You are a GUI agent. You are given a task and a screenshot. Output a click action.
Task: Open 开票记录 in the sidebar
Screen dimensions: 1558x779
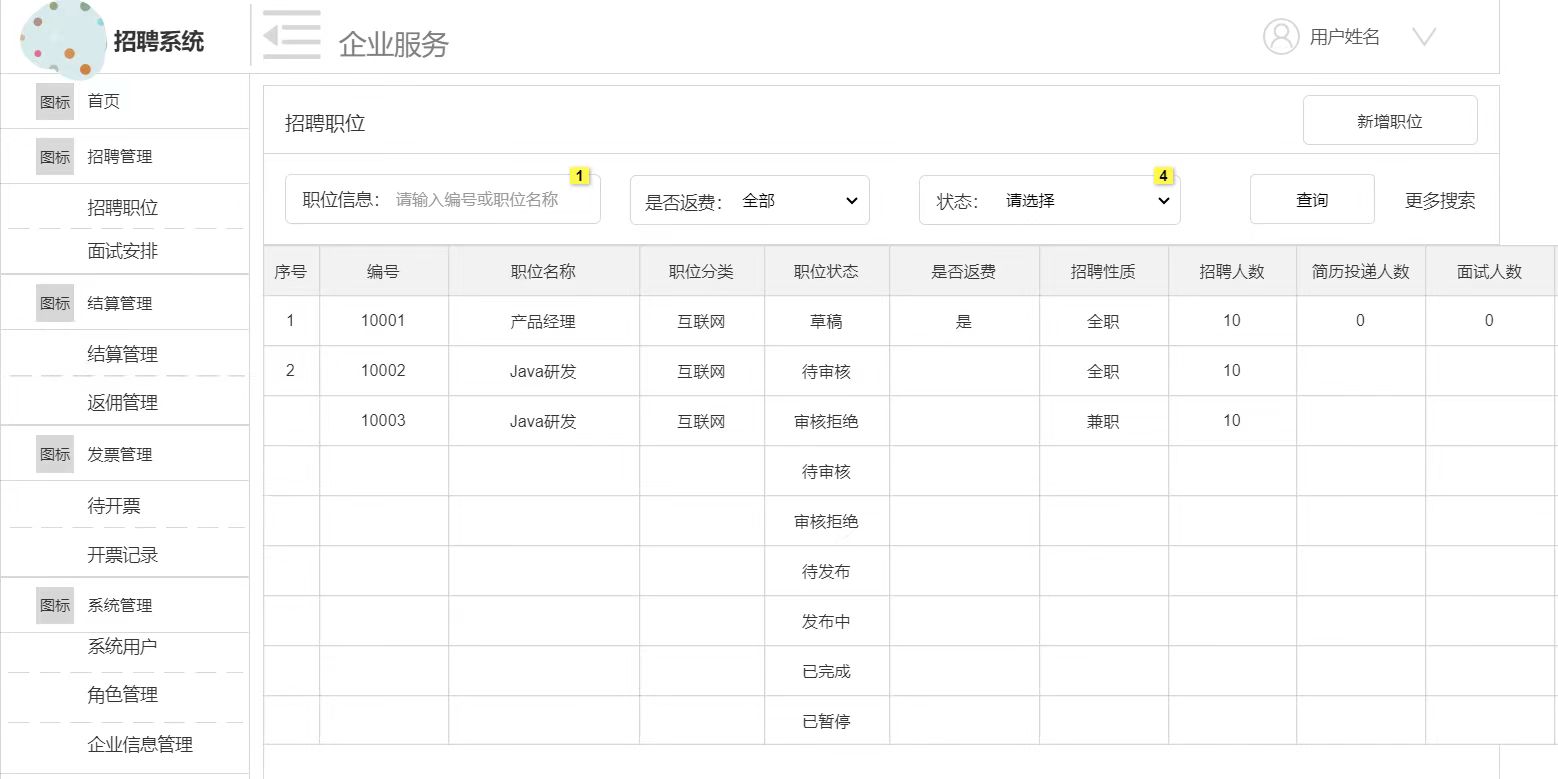tap(124, 554)
